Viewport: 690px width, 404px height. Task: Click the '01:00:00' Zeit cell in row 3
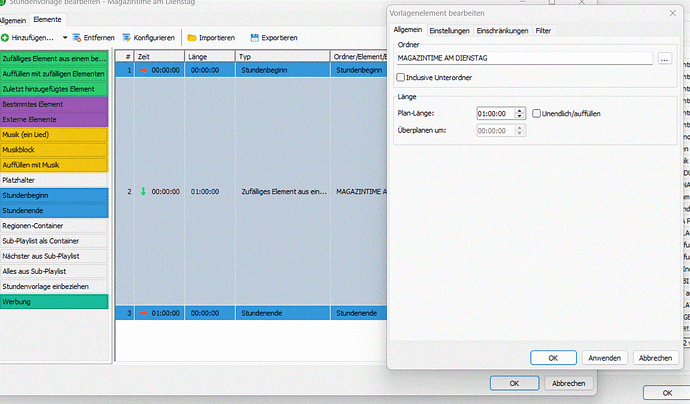pos(159,313)
